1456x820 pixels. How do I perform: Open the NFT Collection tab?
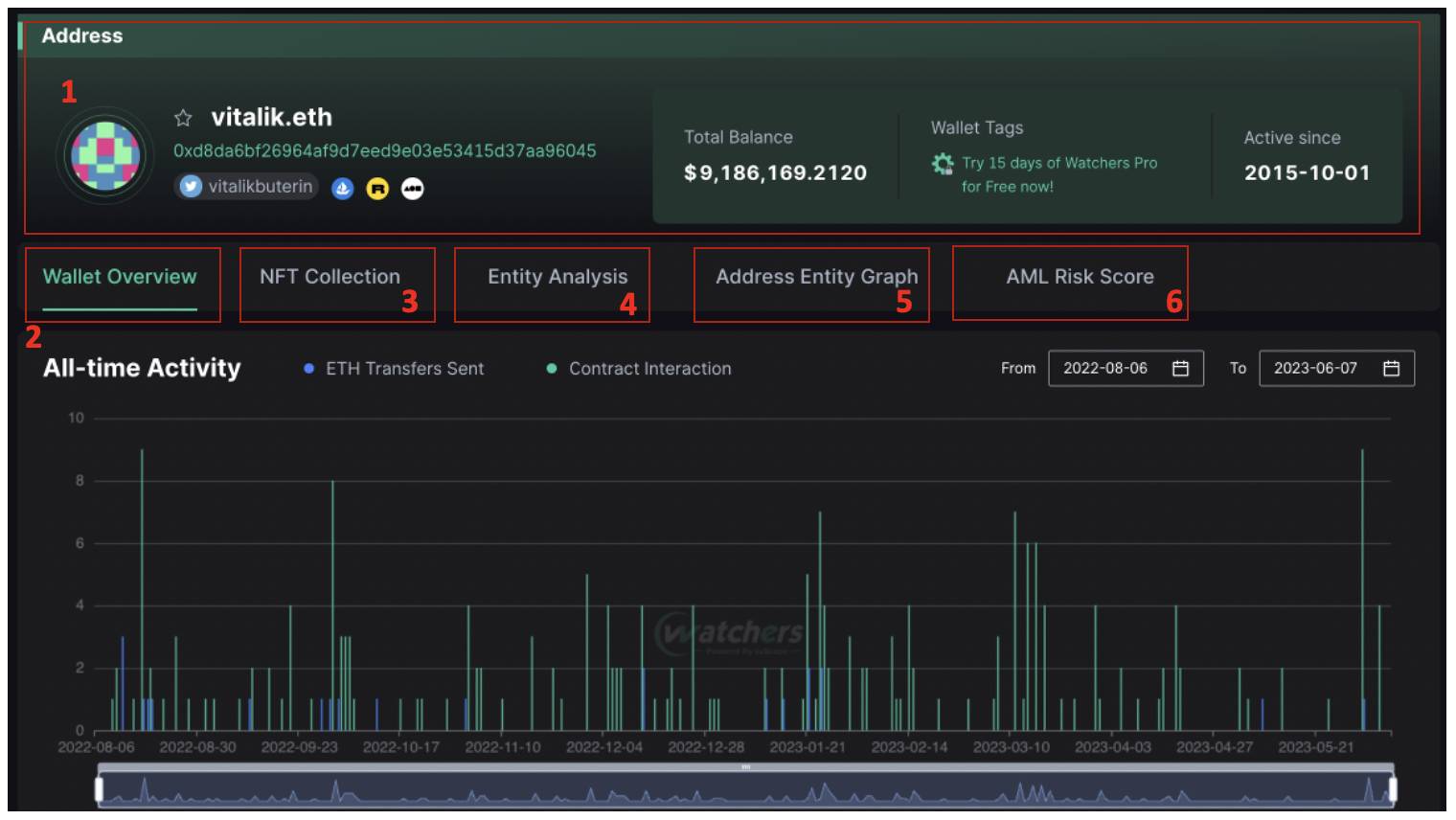click(x=330, y=277)
